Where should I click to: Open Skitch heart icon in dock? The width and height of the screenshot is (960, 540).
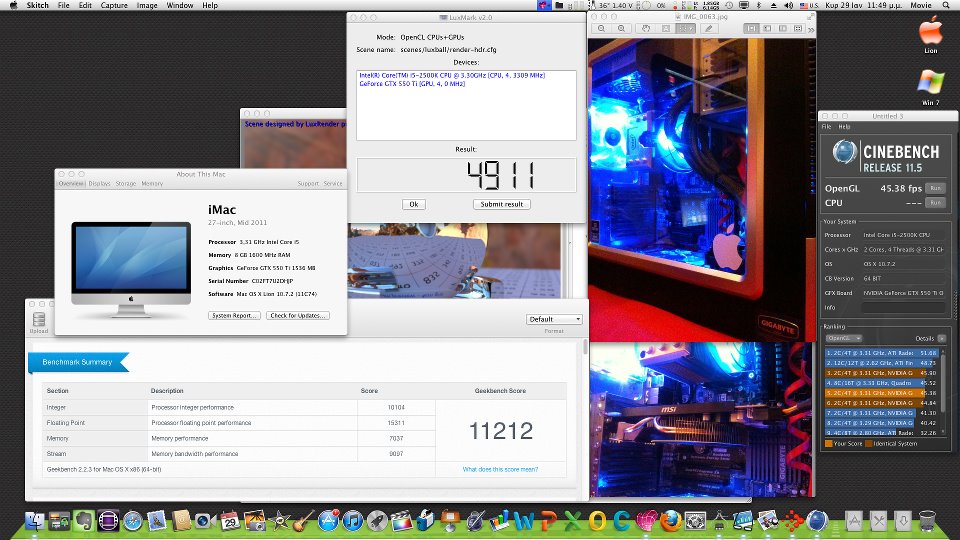(646, 520)
